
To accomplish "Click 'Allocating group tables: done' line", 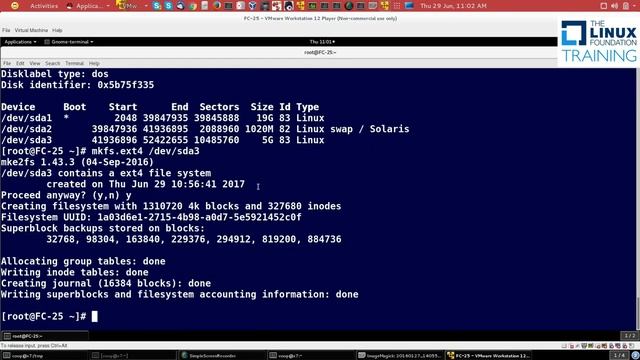I will tap(83, 261).
